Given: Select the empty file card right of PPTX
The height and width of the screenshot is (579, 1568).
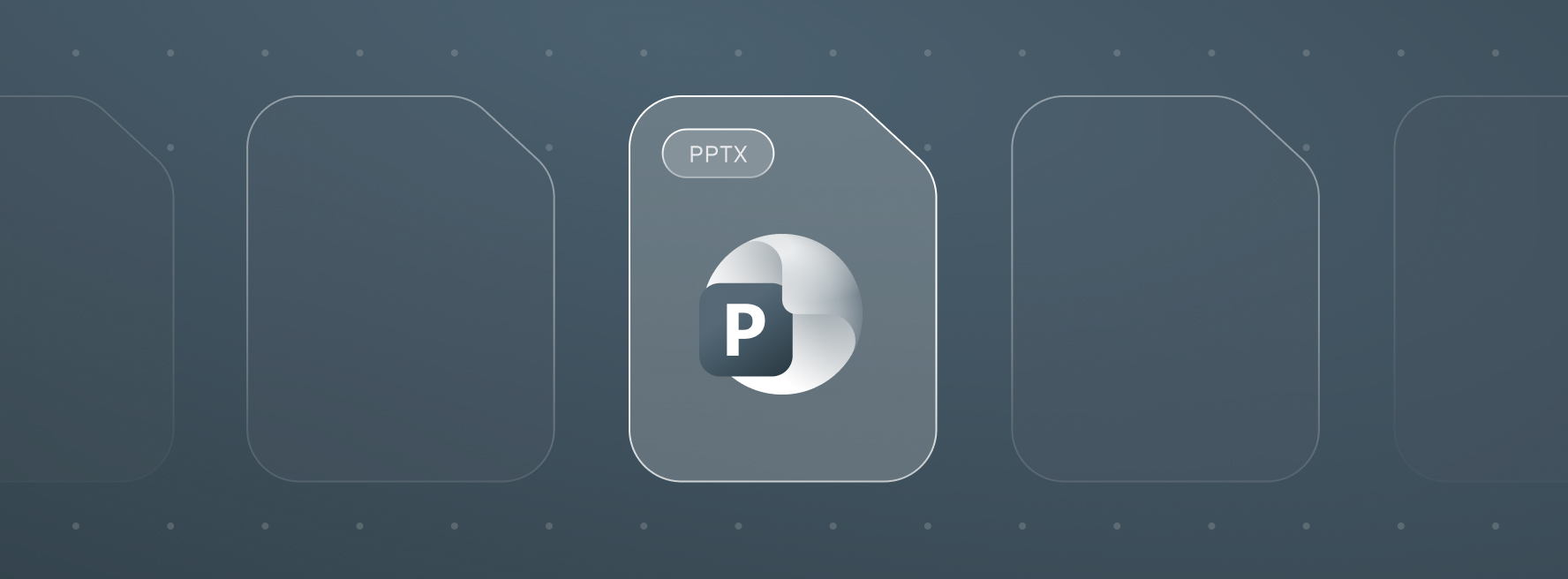Looking at the screenshot, I should pyautogui.click(x=1165, y=289).
